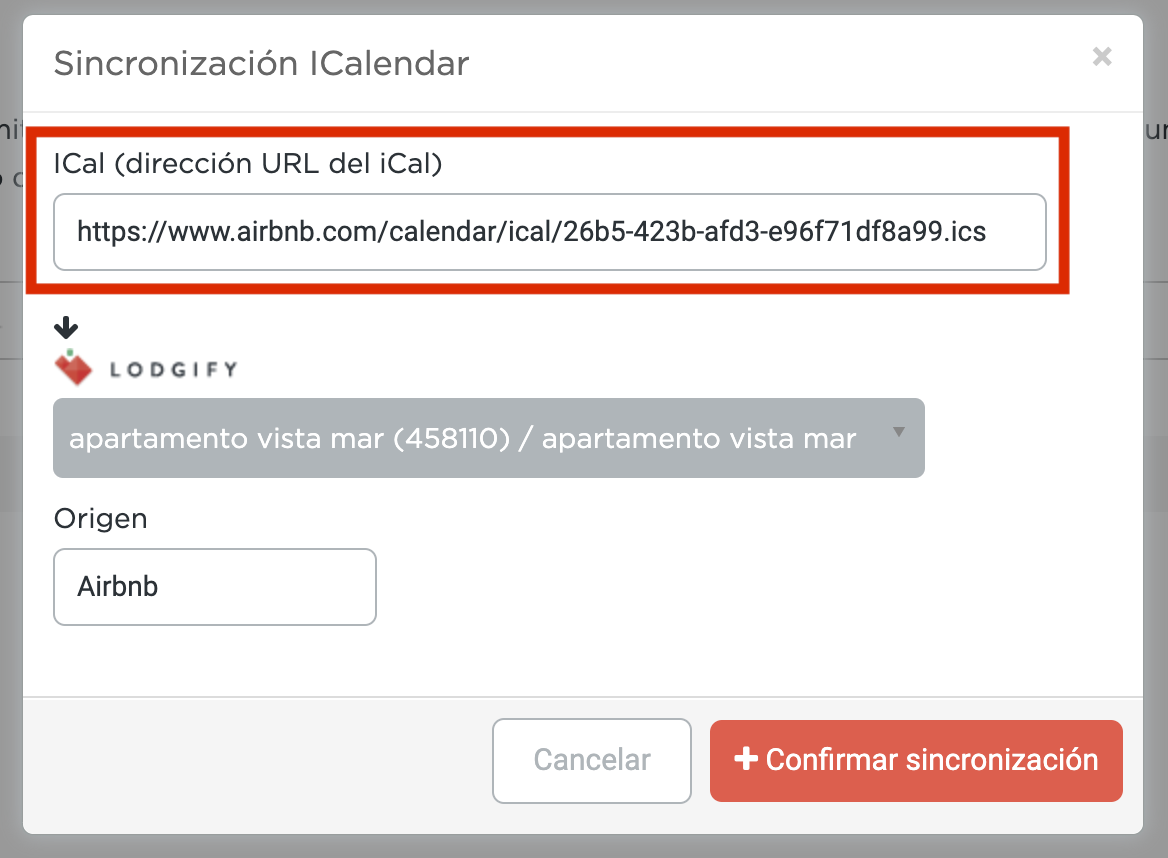Select the Airbnb calendar URL text
The height and width of the screenshot is (858, 1168).
click(x=530, y=232)
